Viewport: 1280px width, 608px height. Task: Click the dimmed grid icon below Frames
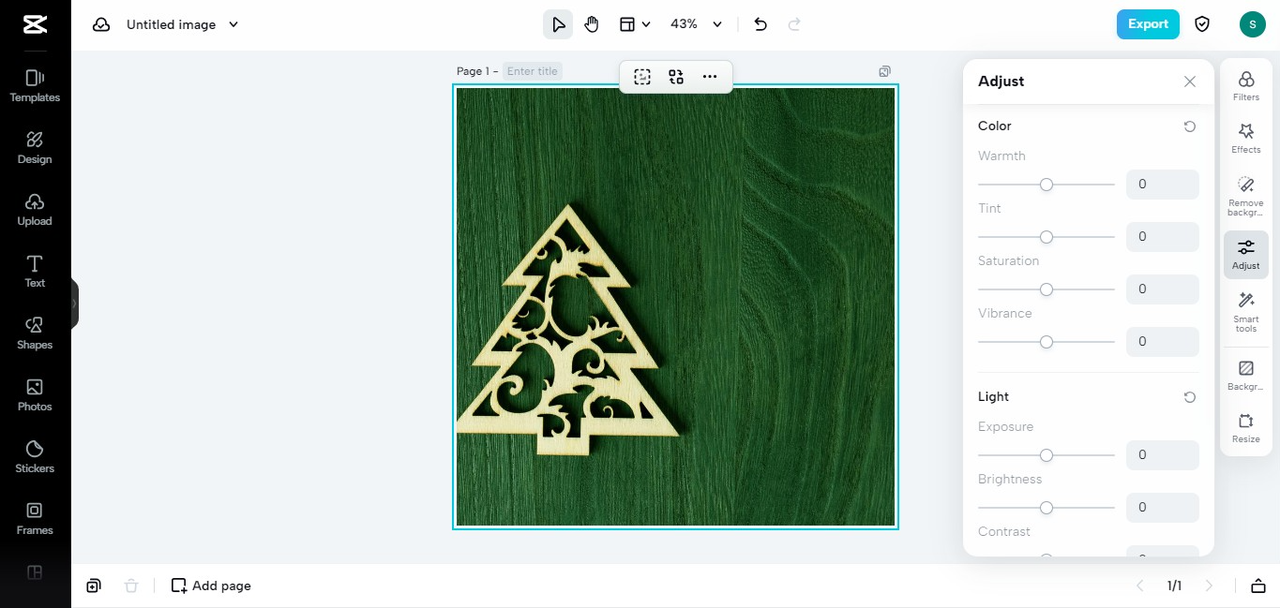click(x=35, y=573)
